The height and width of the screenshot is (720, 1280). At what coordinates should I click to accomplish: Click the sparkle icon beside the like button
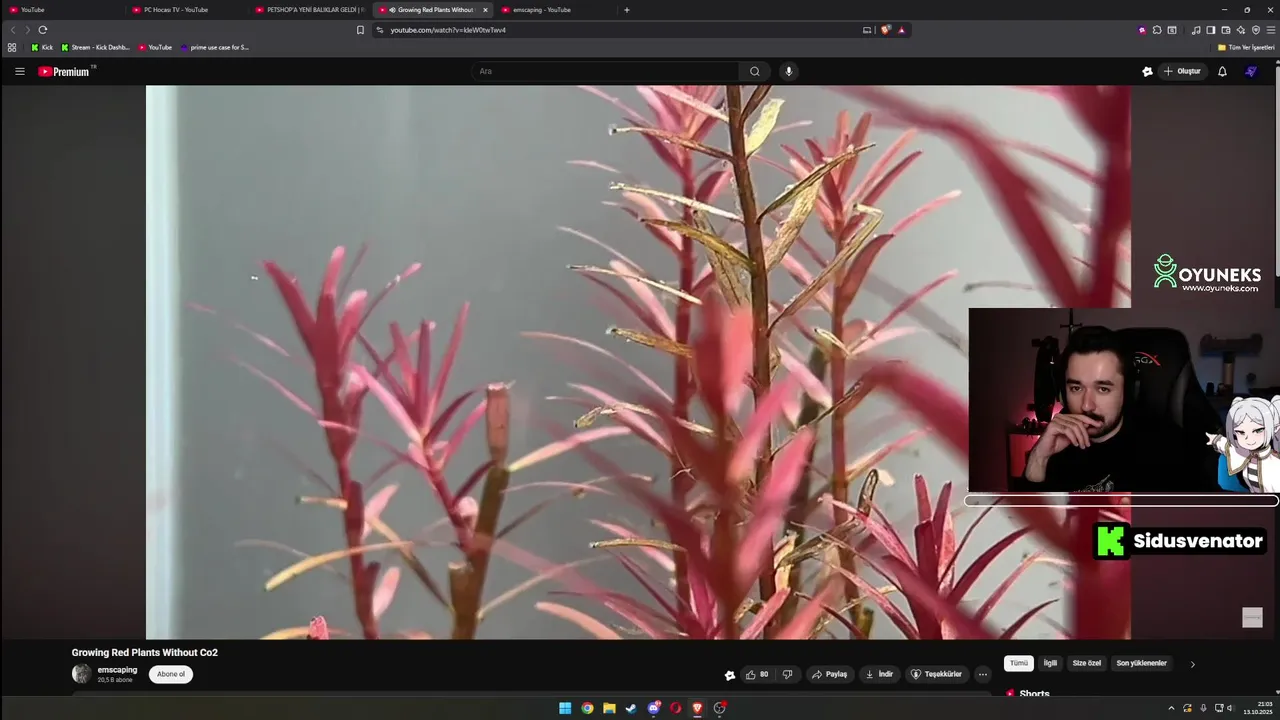click(730, 675)
